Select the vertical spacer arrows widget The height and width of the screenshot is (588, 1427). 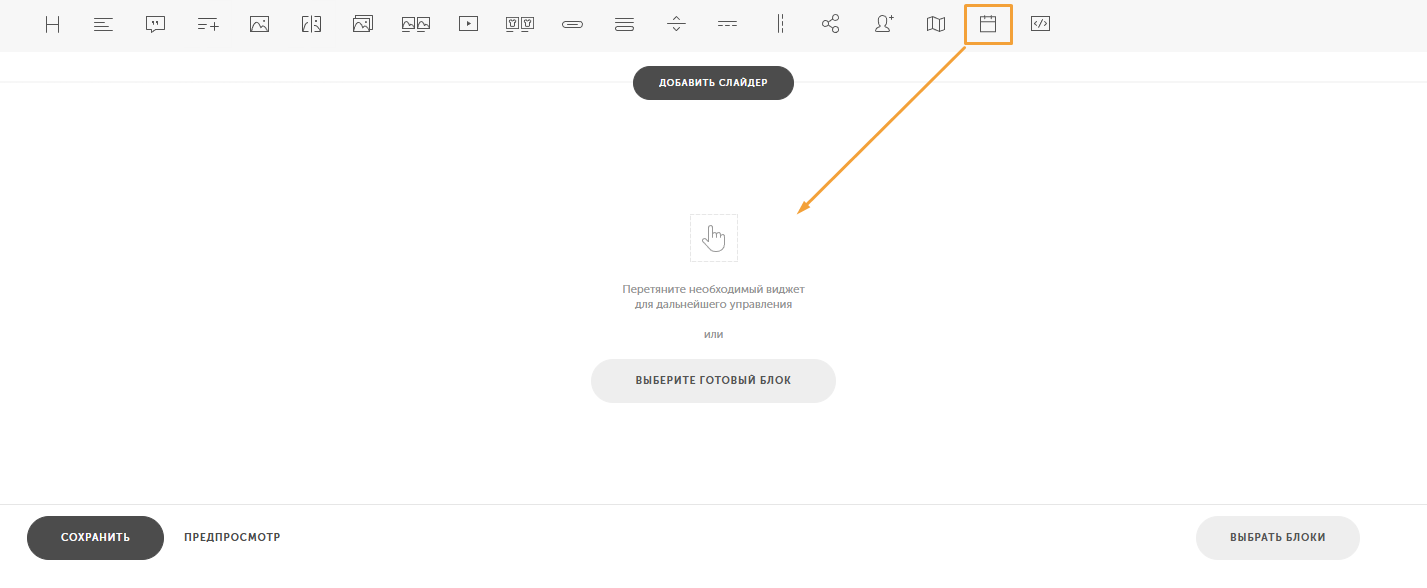click(x=677, y=25)
